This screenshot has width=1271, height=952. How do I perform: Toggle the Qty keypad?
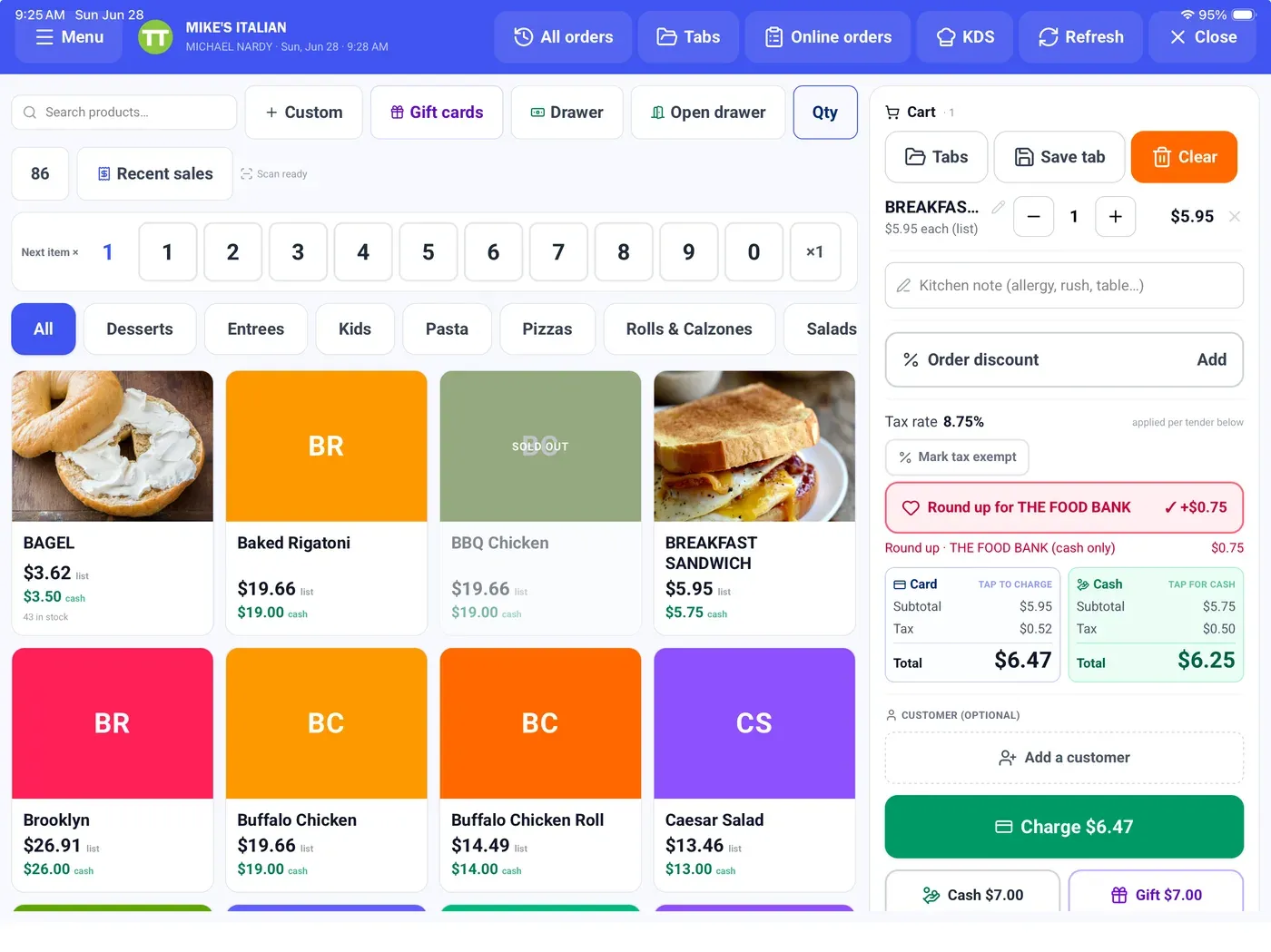coord(825,113)
